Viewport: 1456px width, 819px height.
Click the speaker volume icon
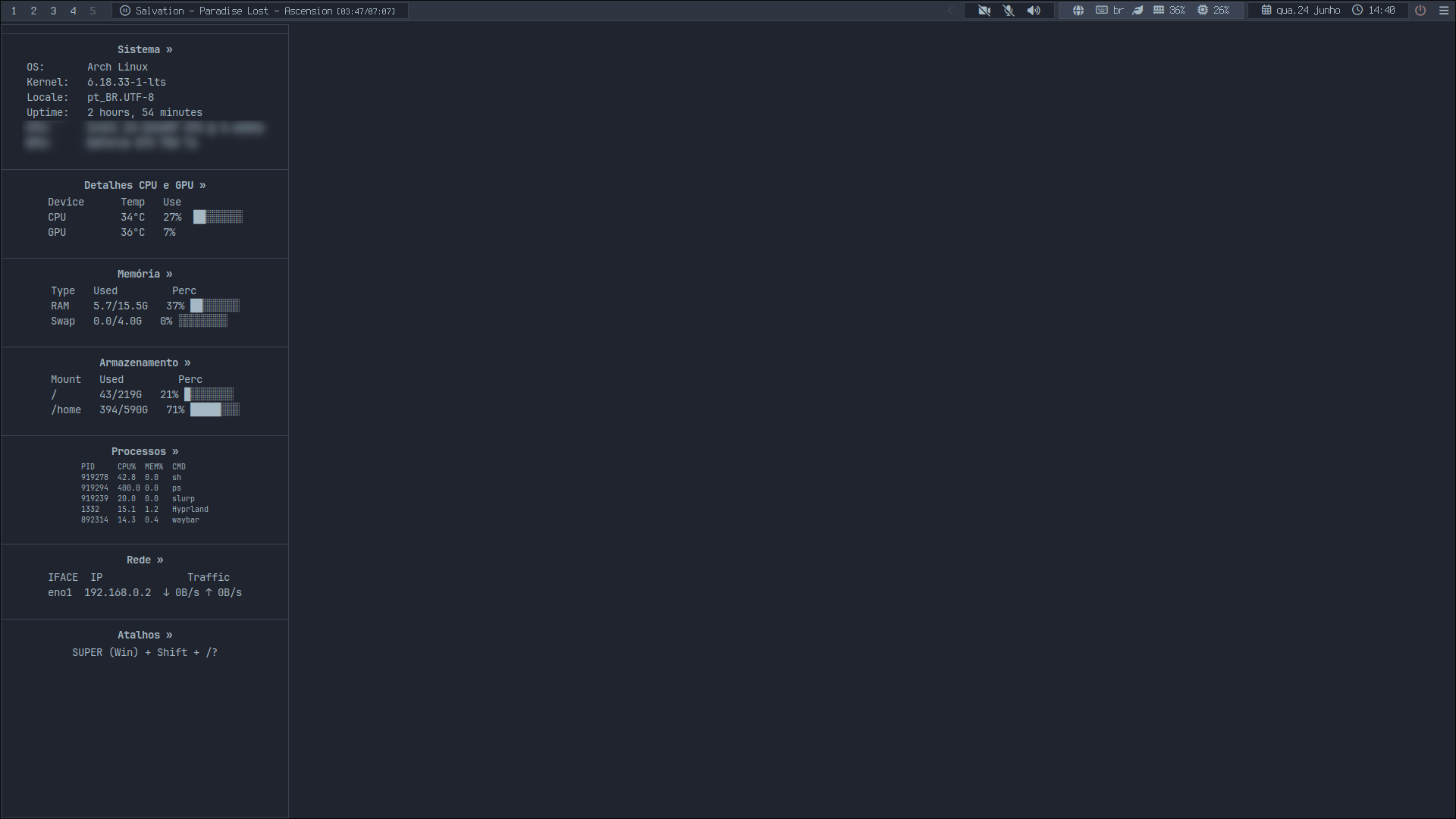[x=1034, y=11]
